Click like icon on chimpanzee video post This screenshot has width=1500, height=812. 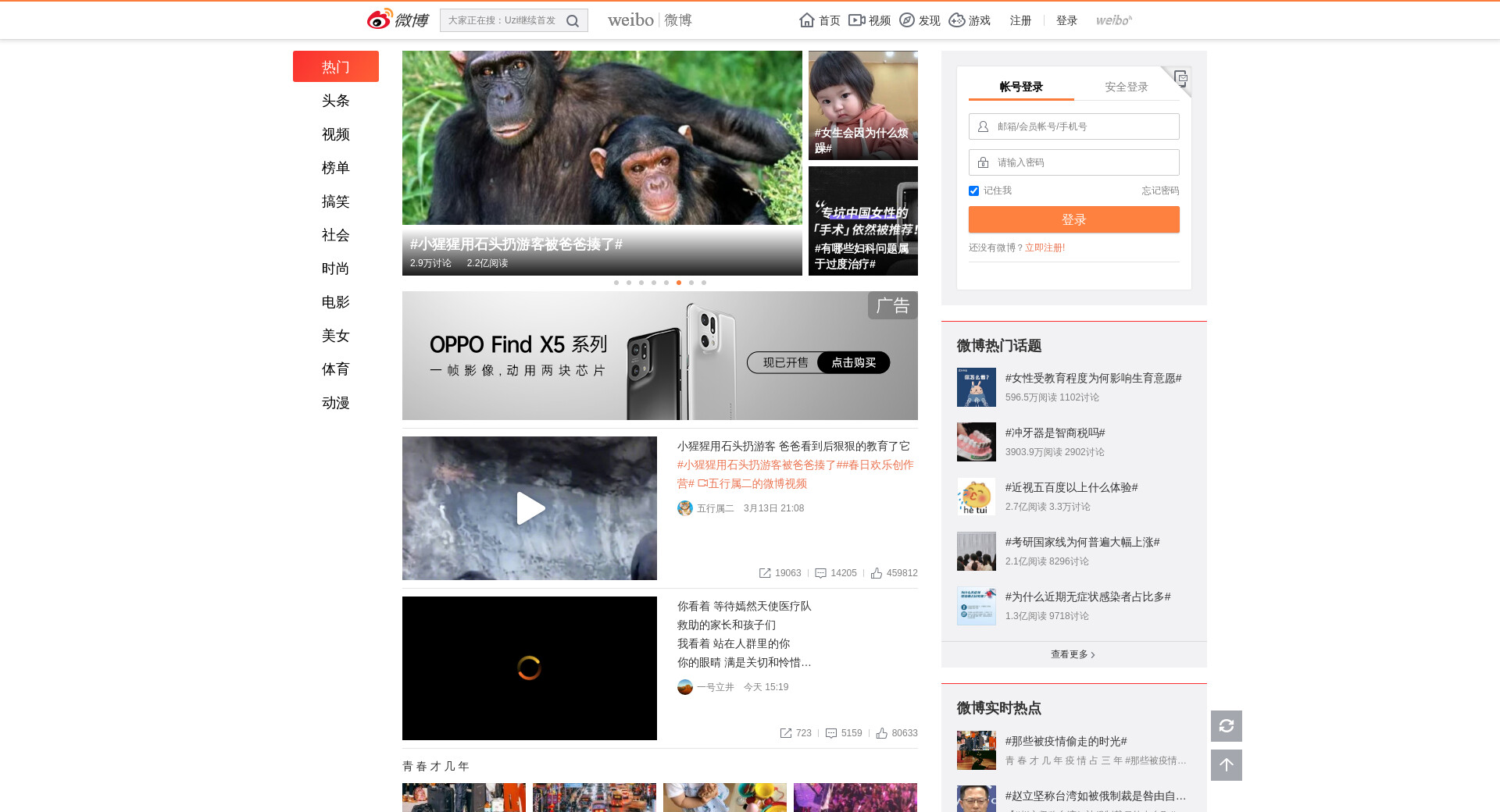pos(877,573)
